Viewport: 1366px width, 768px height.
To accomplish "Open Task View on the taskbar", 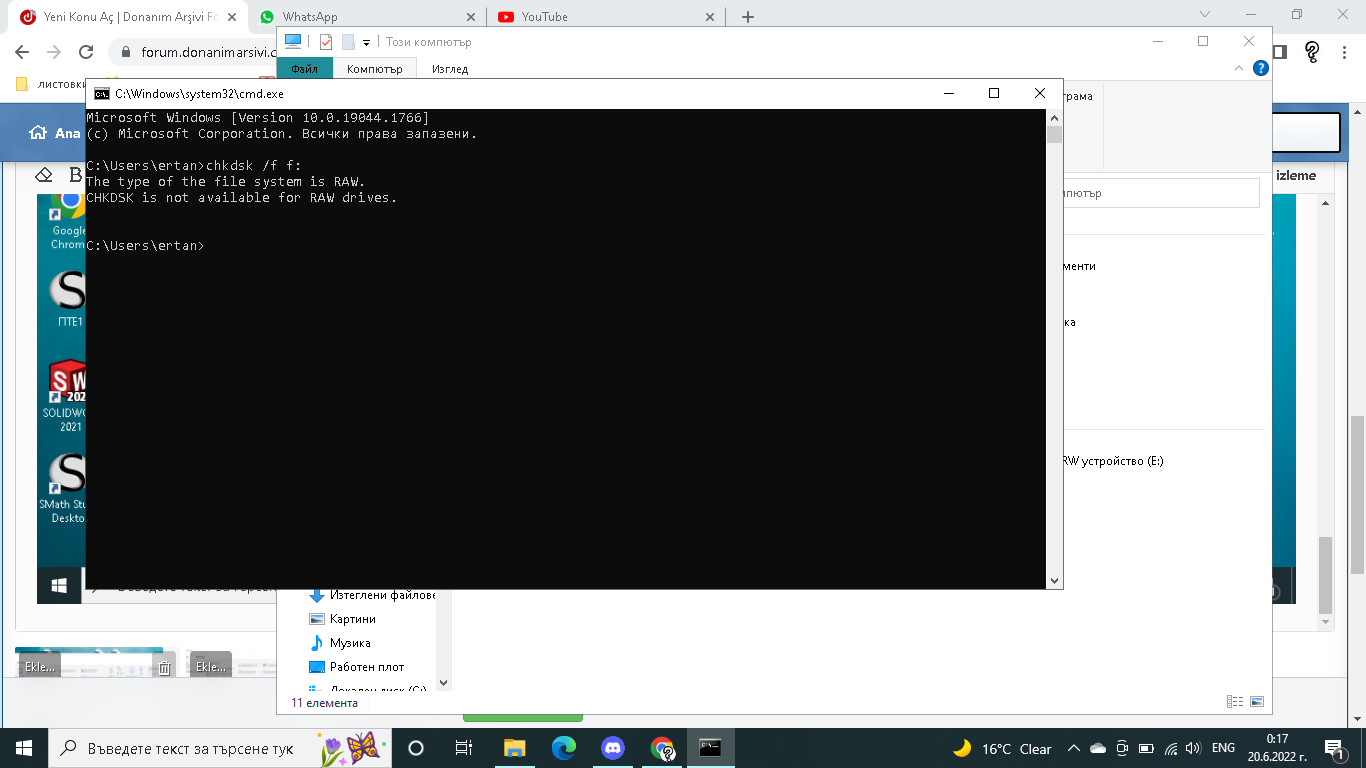I will [x=464, y=748].
